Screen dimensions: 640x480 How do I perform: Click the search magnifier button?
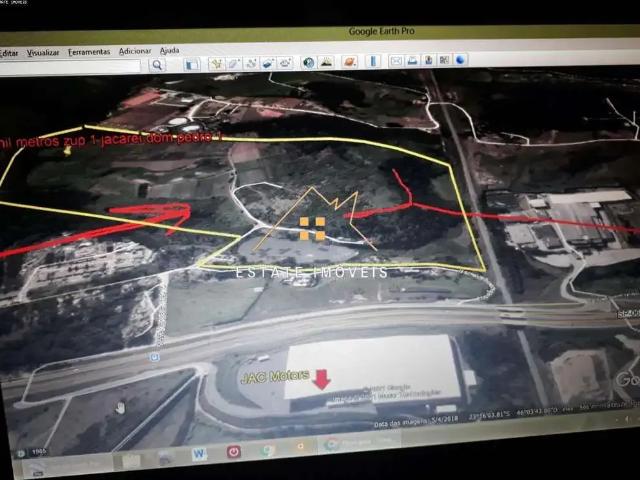[x=157, y=65]
